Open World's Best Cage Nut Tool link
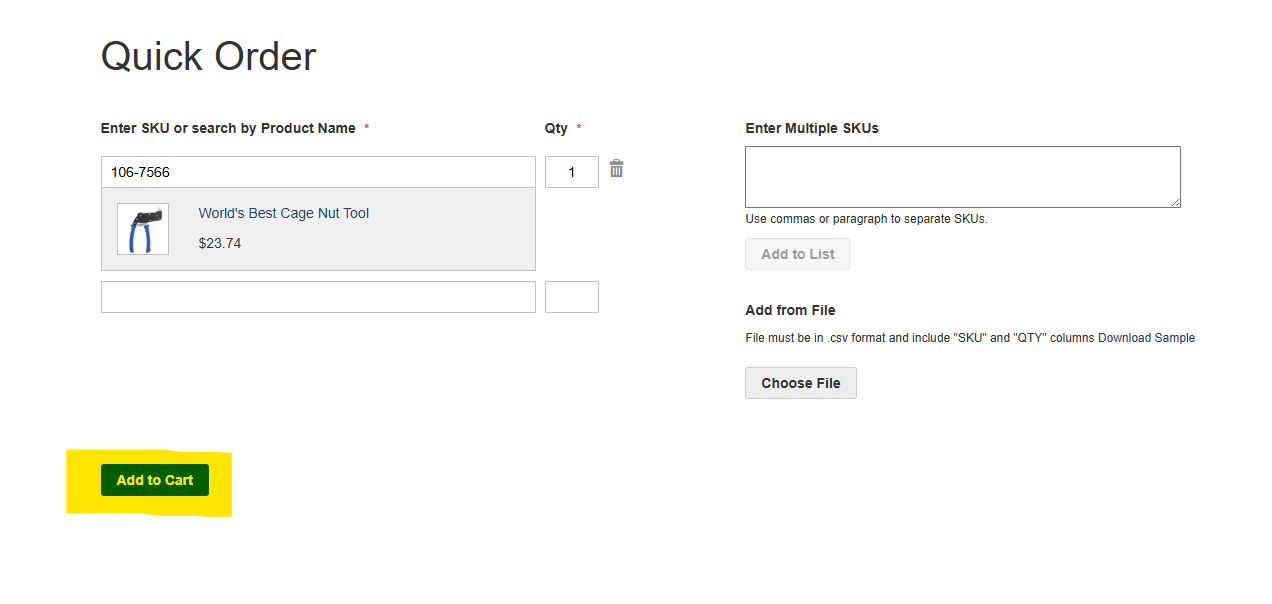 click(283, 213)
